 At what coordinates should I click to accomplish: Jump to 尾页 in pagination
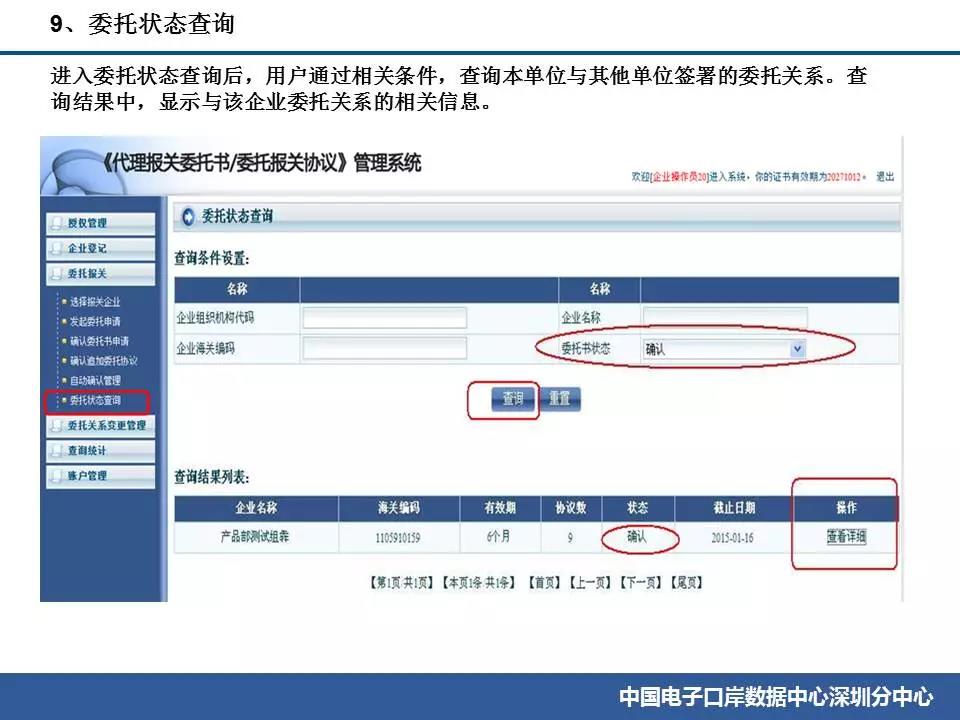[x=687, y=582]
